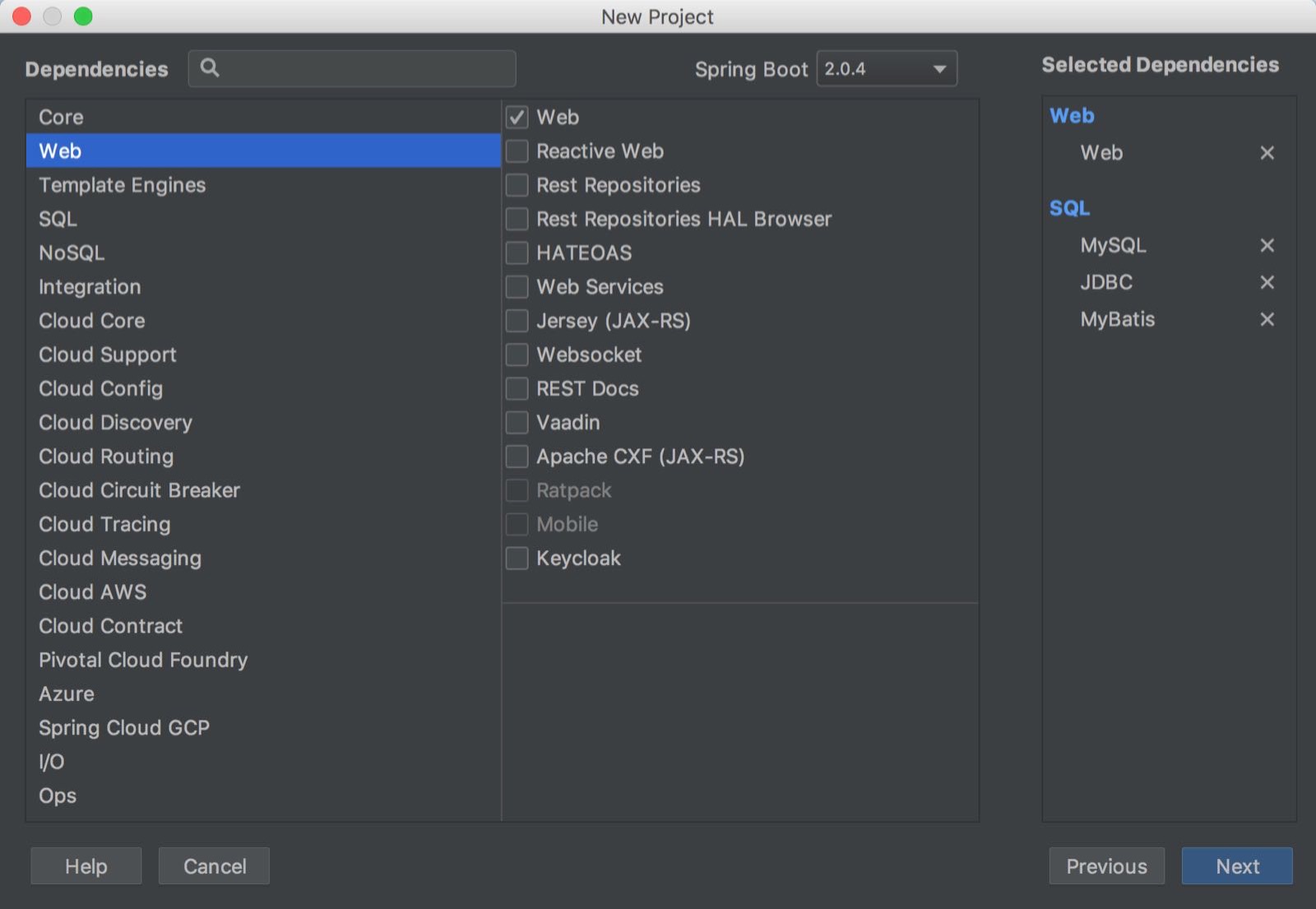Click the search magnifier icon

210,68
